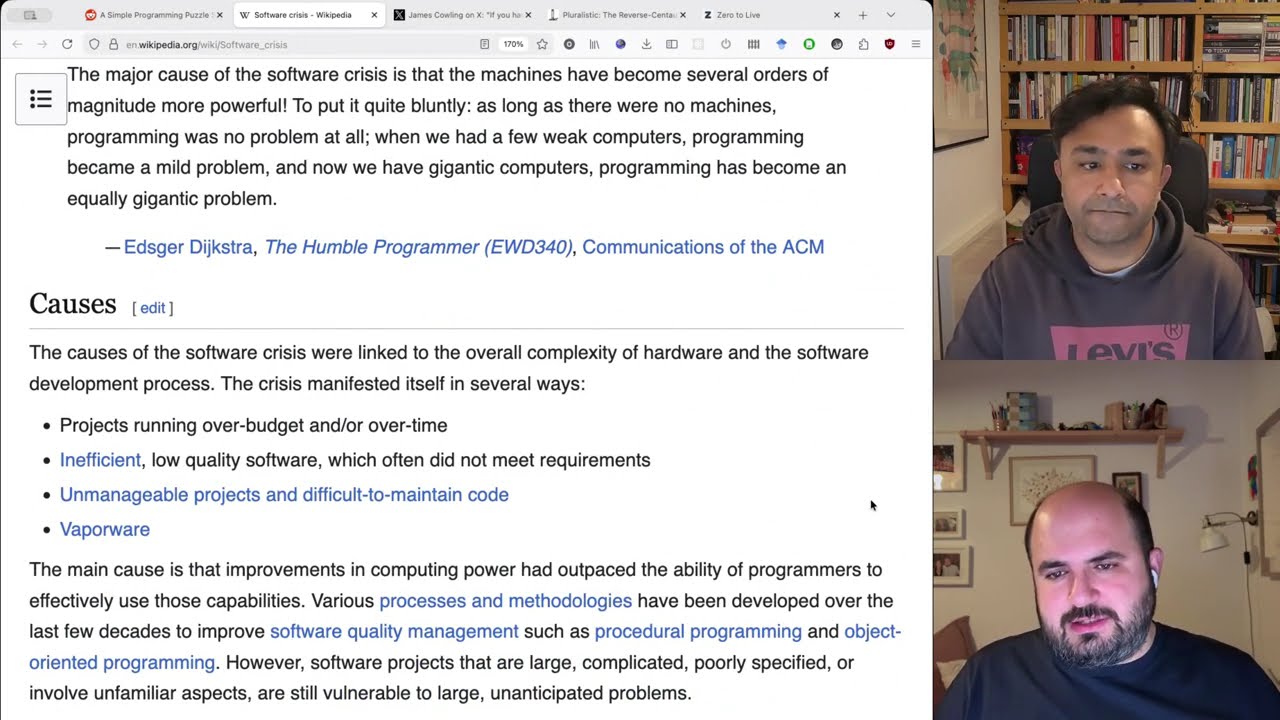The image size is (1280, 720).
Task: Open procedural programming link
Action: (x=698, y=632)
